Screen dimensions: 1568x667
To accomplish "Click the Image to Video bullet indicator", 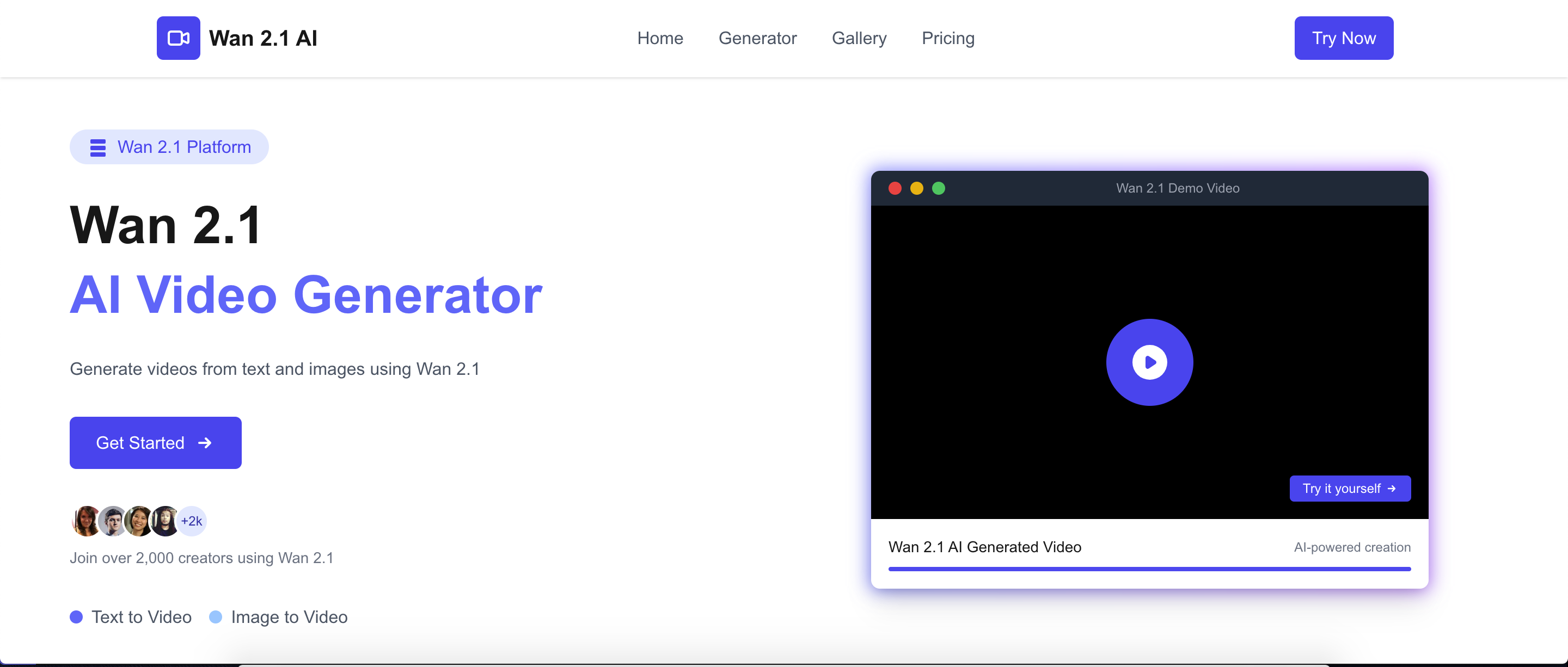I will (216, 616).
